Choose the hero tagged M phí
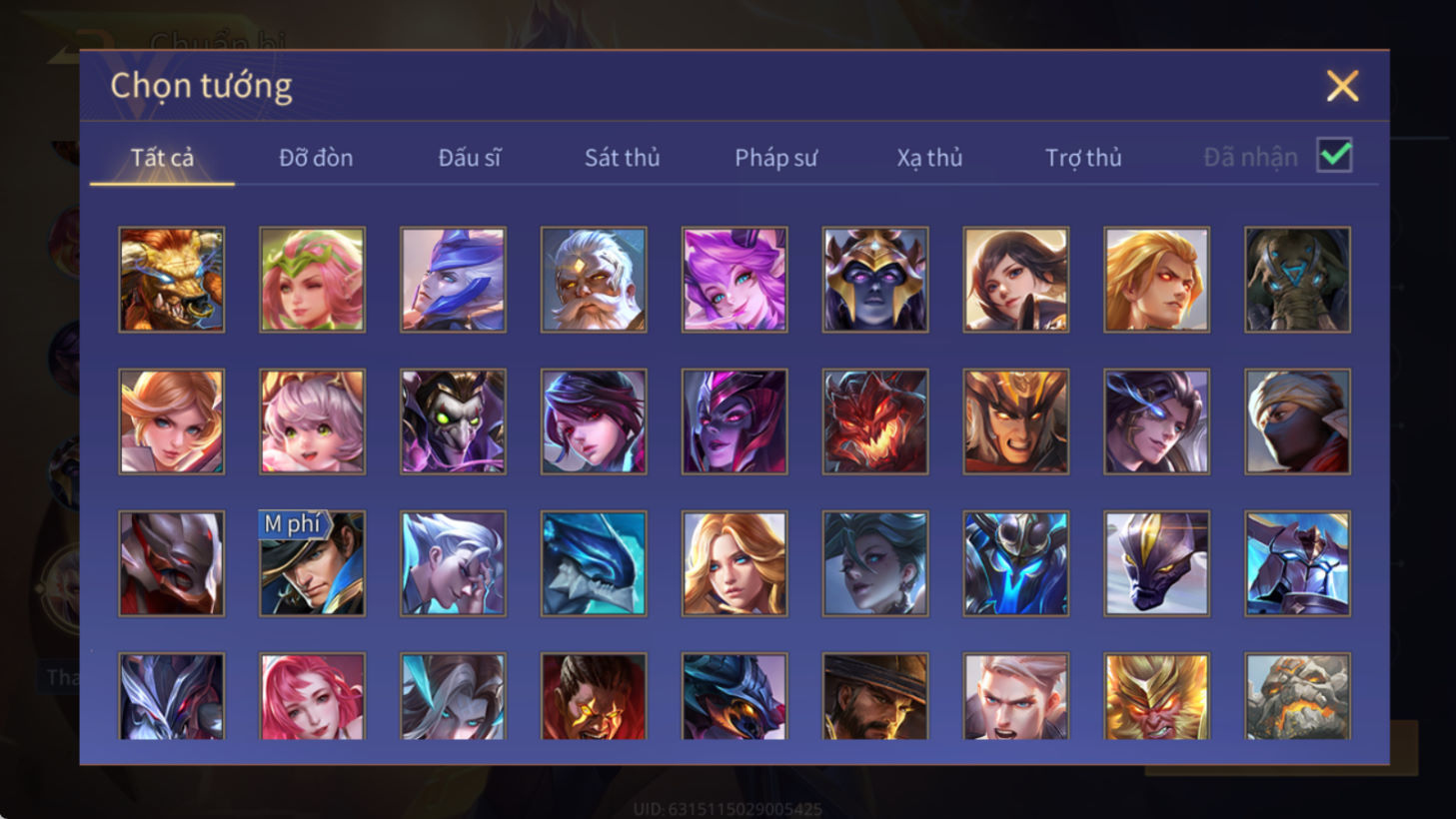Viewport: 1456px width, 819px height. [313, 563]
